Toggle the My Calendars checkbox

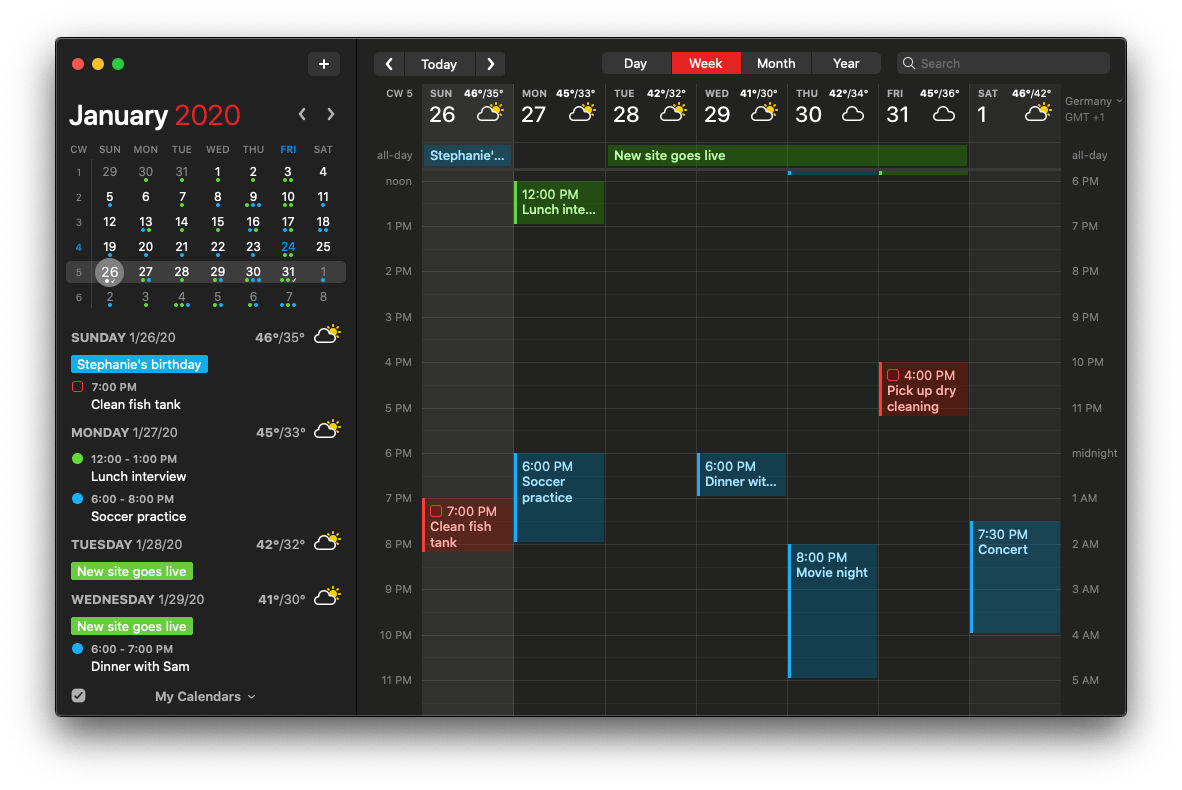point(78,695)
